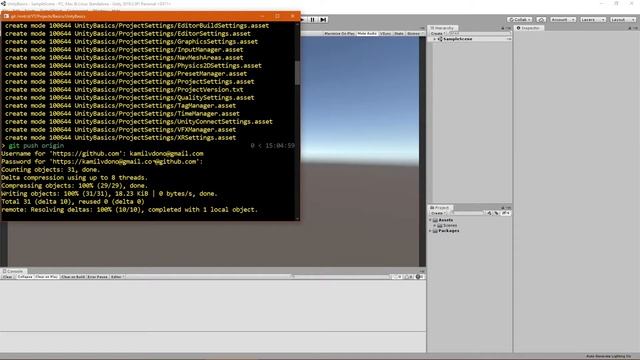This screenshot has width=640, height=360.
Task: Toggle Hierarchy panel lock icon
Action: coord(503,28)
